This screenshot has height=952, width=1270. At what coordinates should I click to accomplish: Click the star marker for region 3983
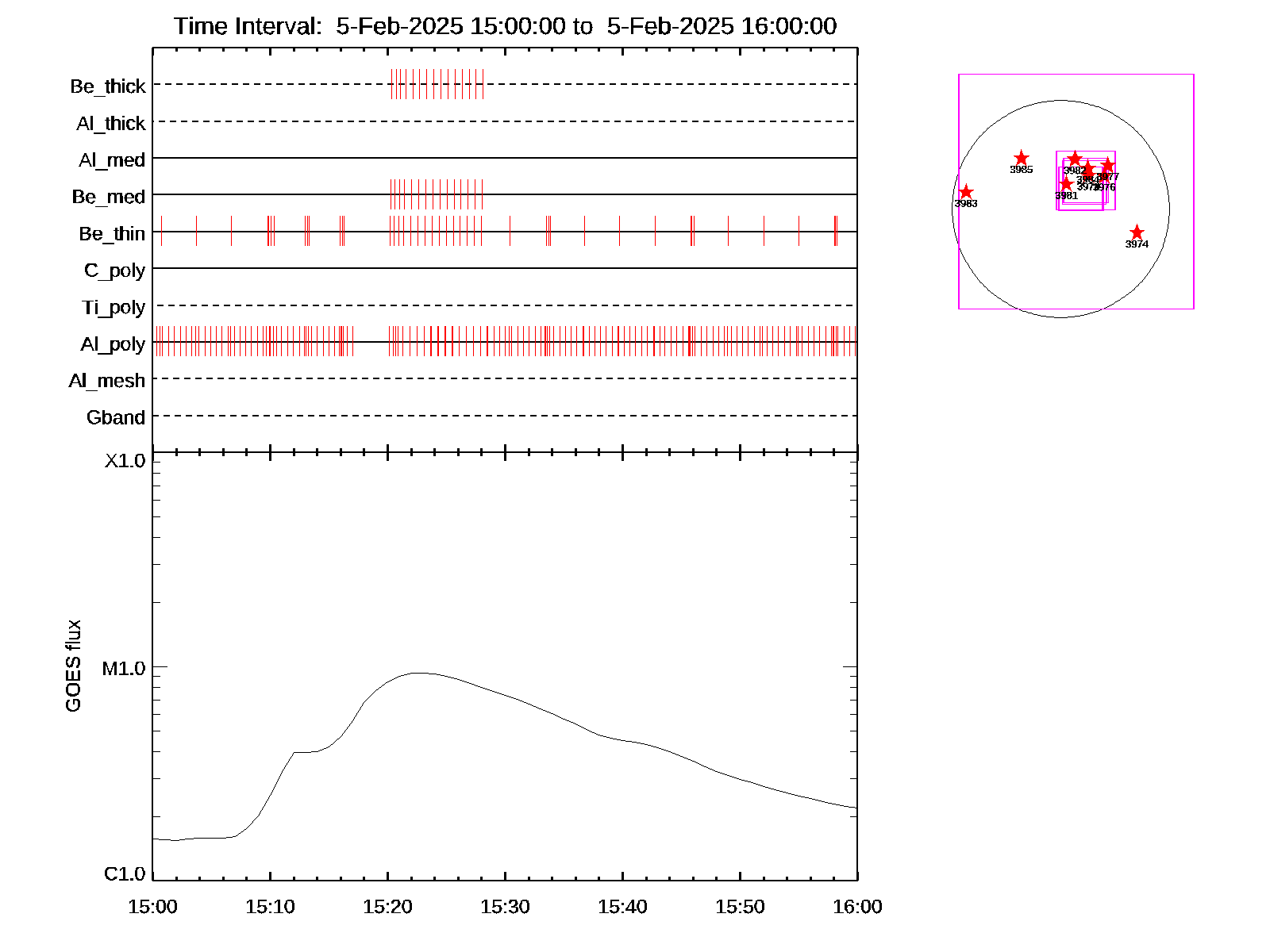(x=965, y=193)
